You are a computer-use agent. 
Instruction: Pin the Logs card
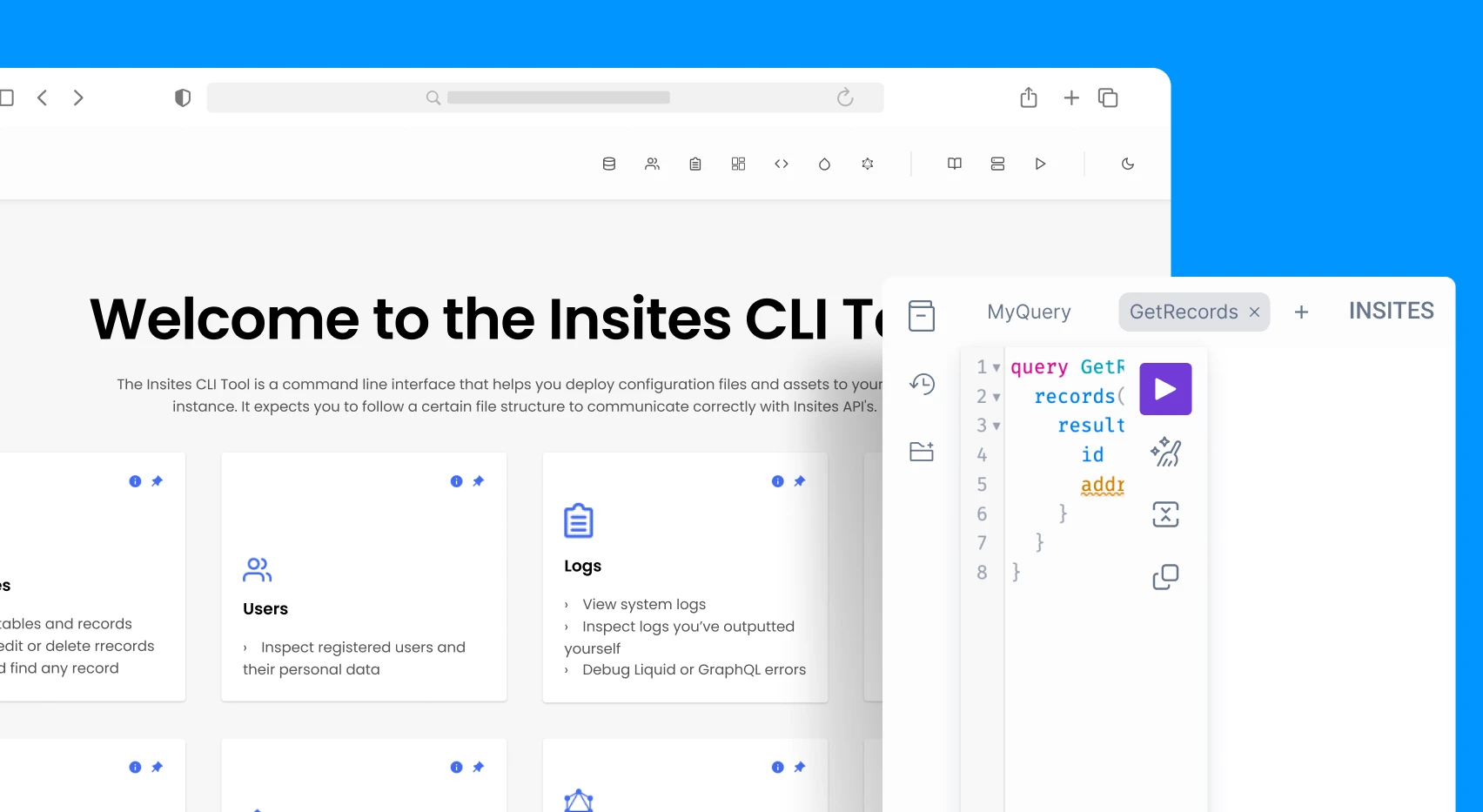[x=800, y=481]
